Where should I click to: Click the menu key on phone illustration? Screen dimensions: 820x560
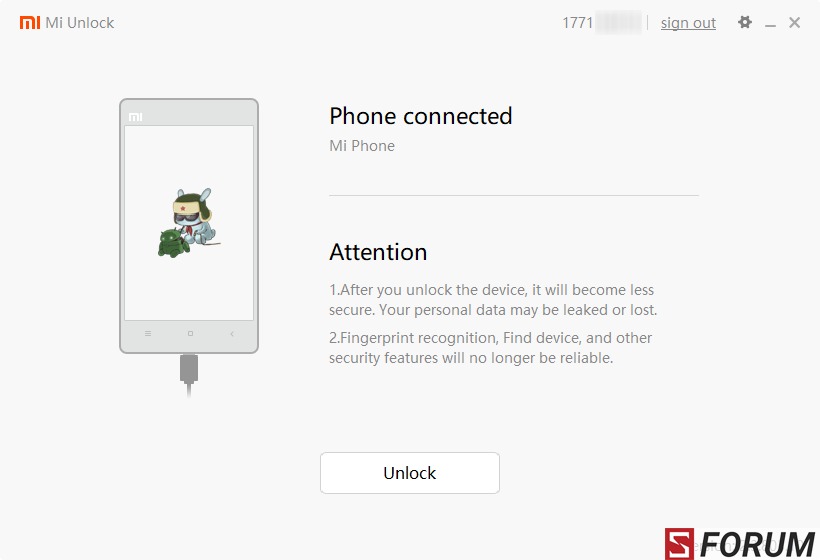click(148, 333)
